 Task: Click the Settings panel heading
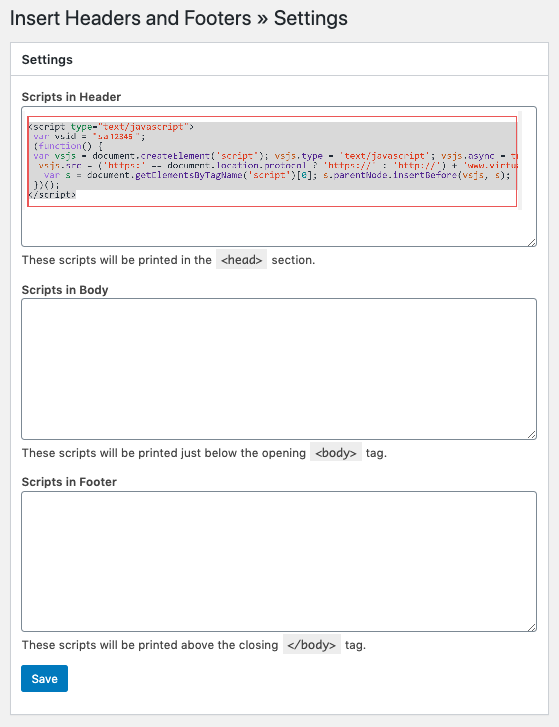pyautogui.click(x=47, y=59)
